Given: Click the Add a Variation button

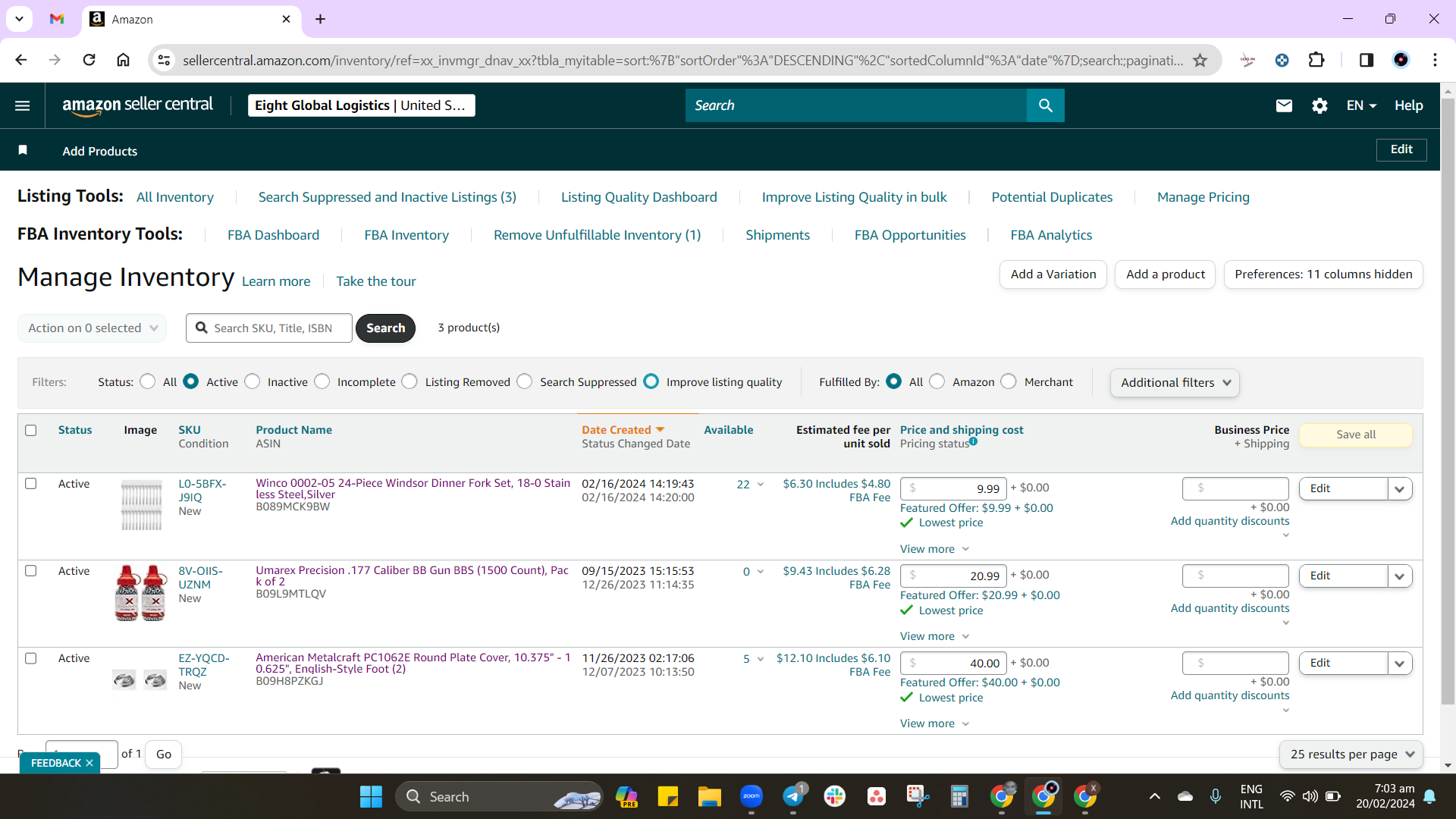Looking at the screenshot, I should click(x=1053, y=275).
